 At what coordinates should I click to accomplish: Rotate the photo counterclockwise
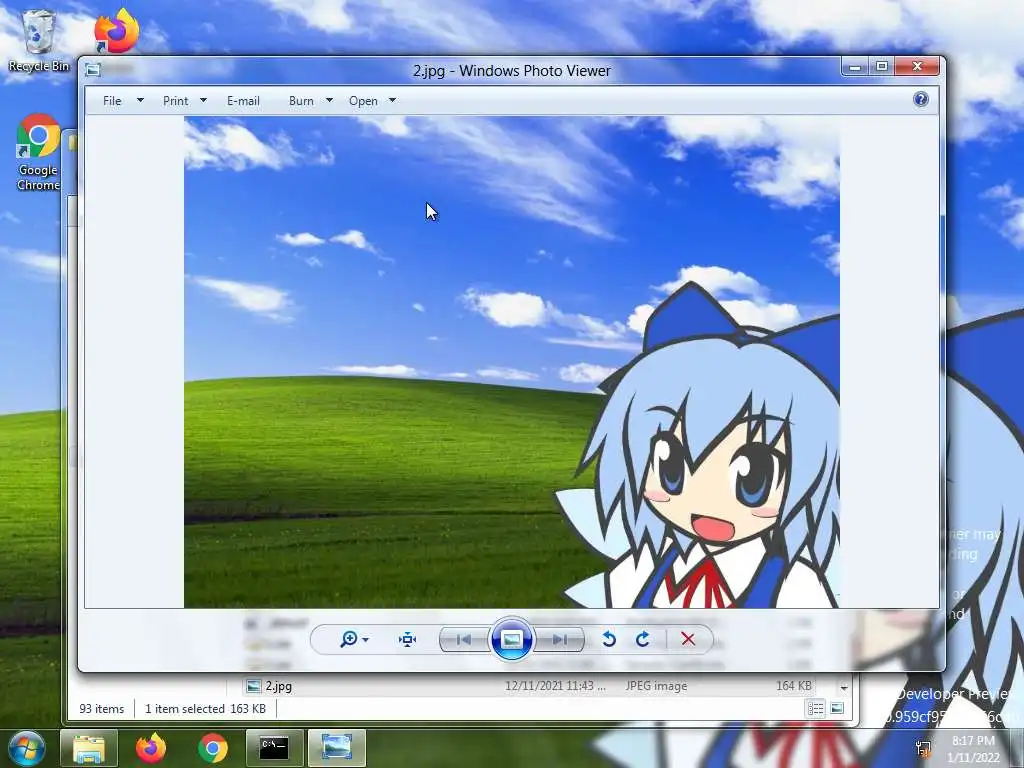(609, 639)
